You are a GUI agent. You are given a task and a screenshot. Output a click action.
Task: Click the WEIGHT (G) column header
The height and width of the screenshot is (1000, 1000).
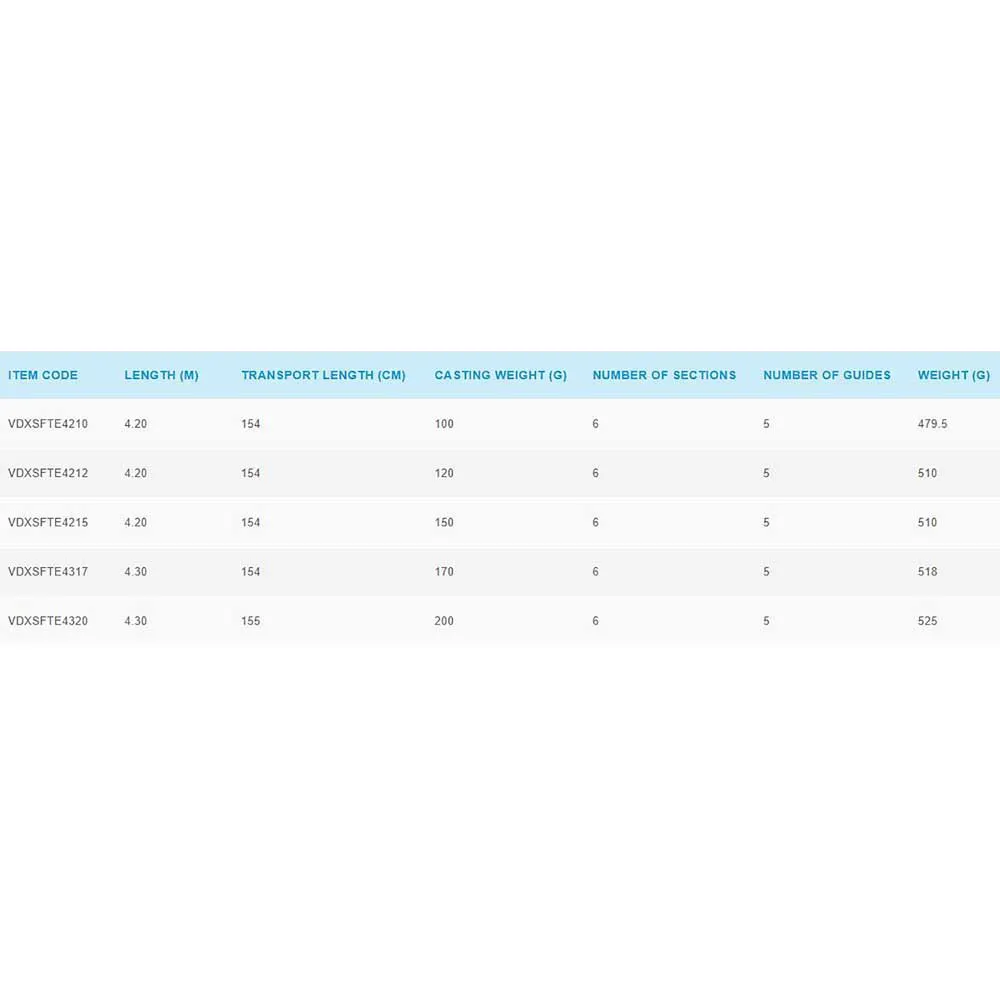point(954,376)
